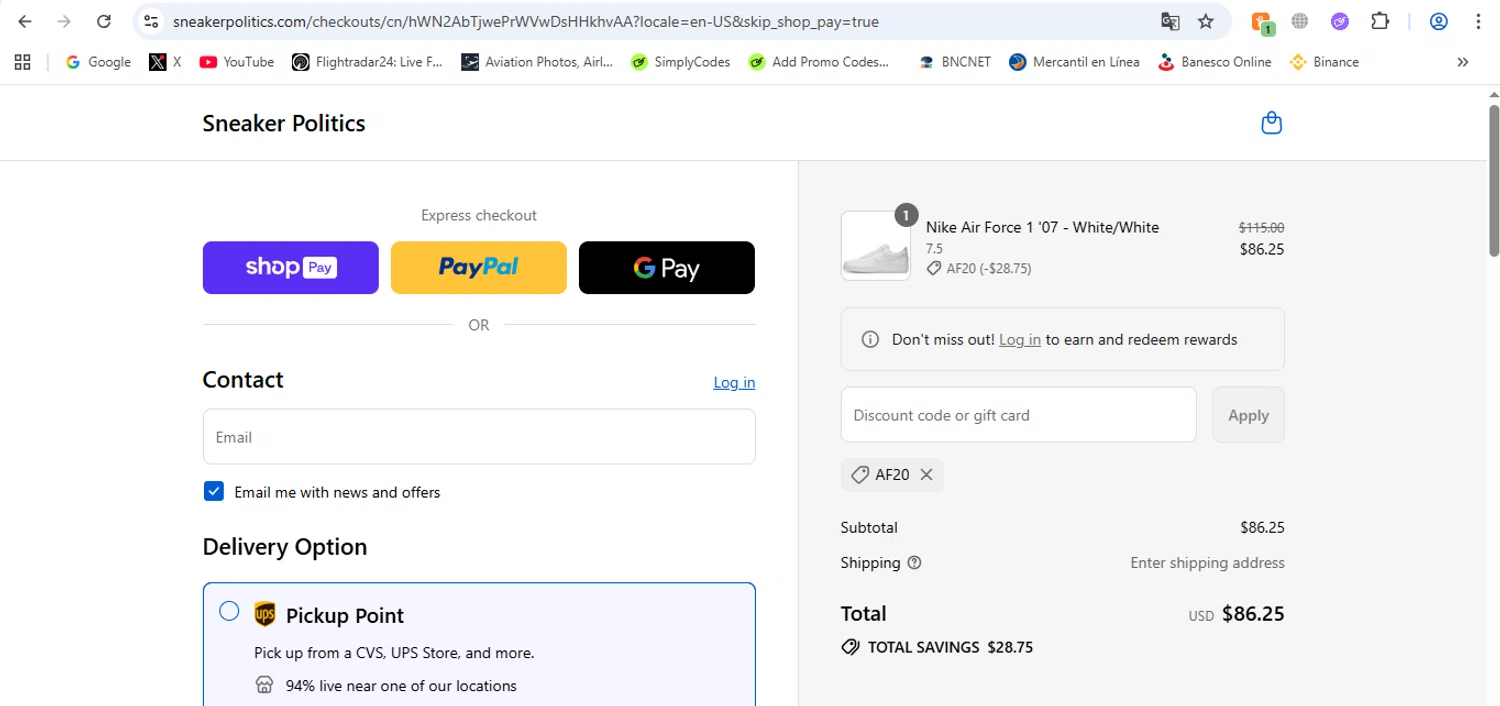
Task: Go back to the previous page
Action: [25, 21]
